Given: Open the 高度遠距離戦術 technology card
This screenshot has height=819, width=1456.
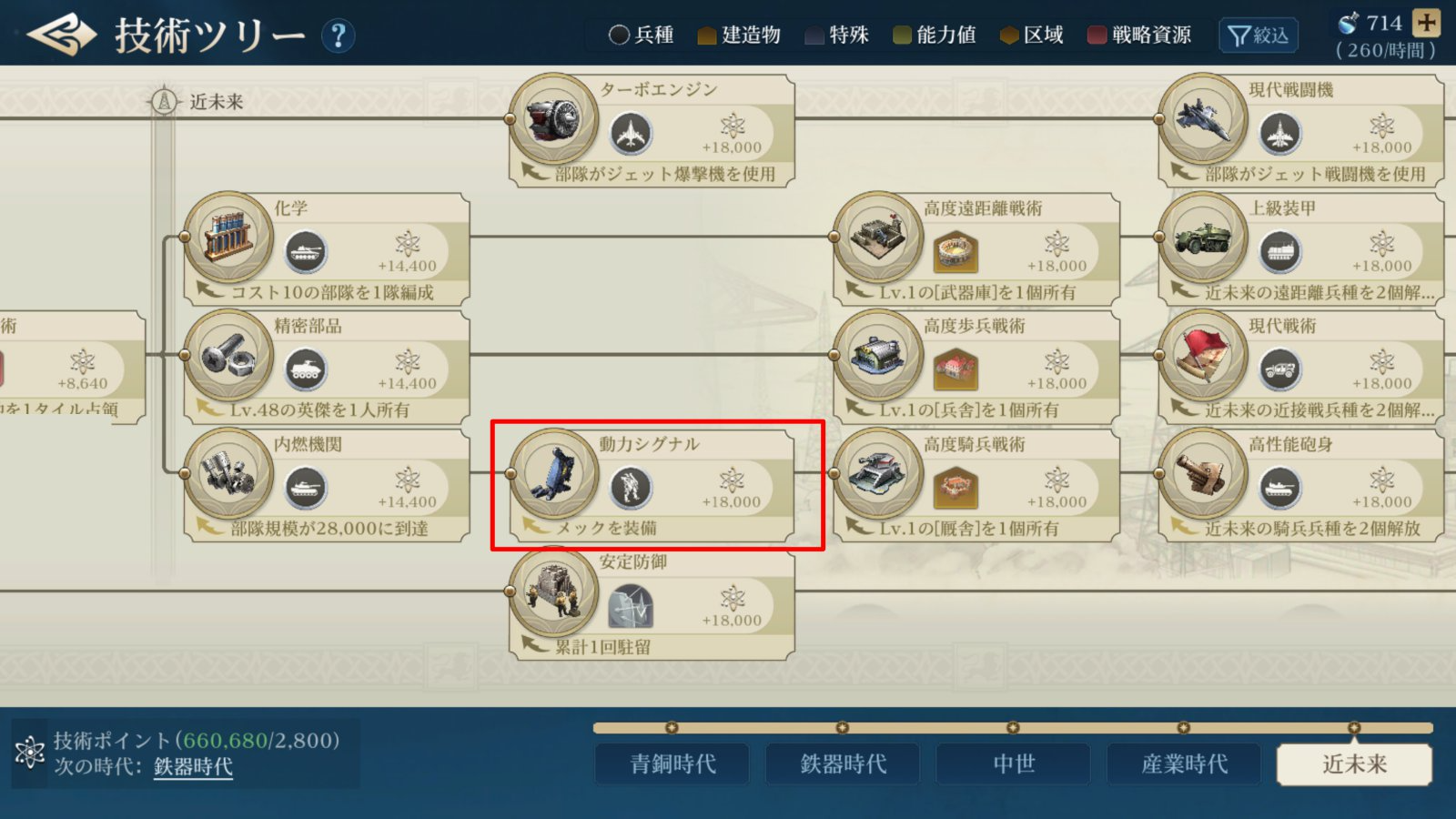Looking at the screenshot, I should 976,248.
